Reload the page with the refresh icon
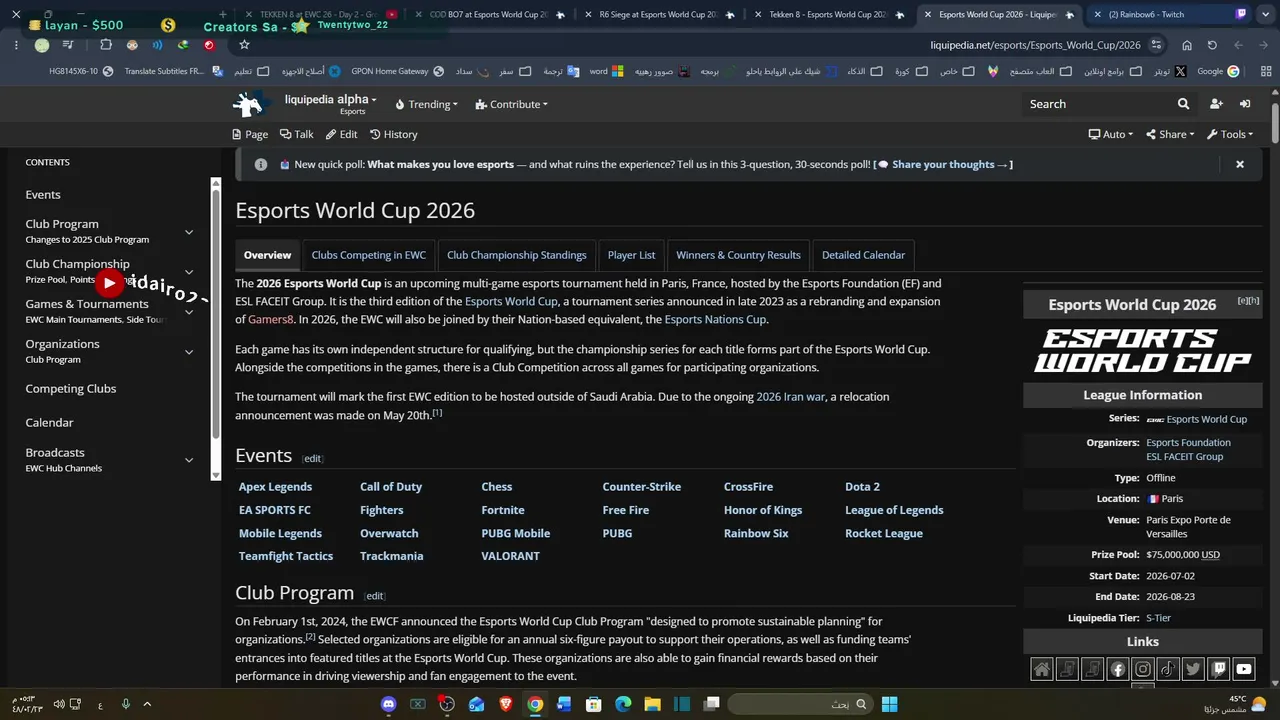The height and width of the screenshot is (720, 1280). point(1212,45)
